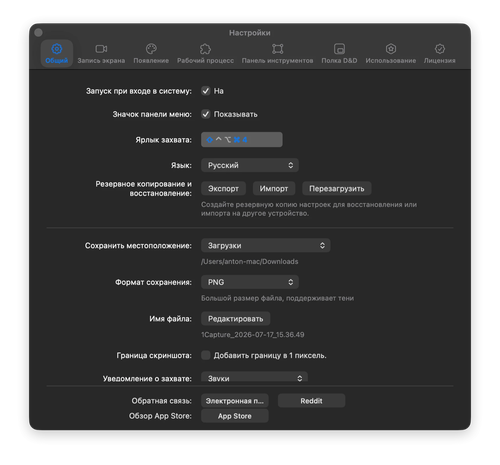Click the Ярлык захвата shortcut field
The height and width of the screenshot is (465, 500).
(242, 140)
